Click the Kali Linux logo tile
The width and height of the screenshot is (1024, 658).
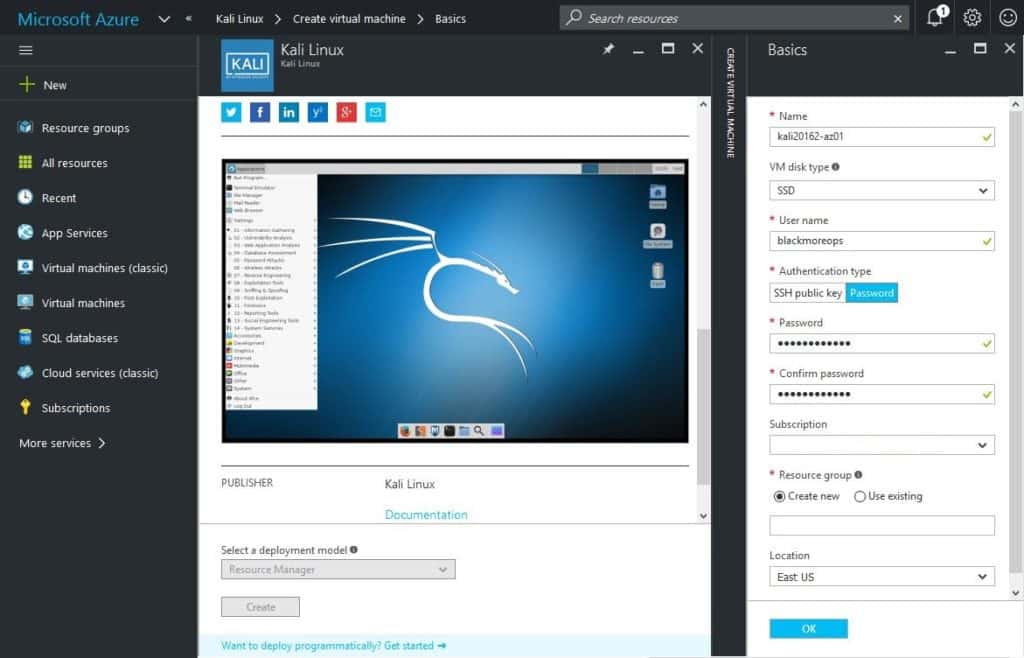pyautogui.click(x=248, y=65)
